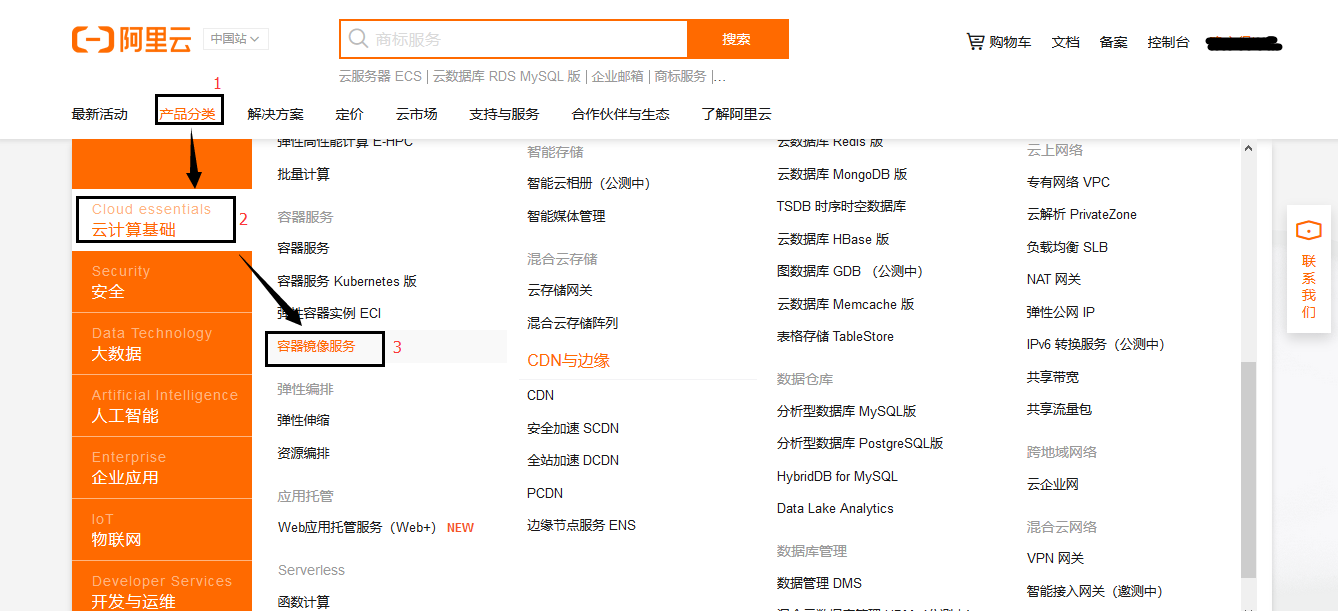Screen dimensions: 1338x611
Task: Open 容器服务 Kubernetes 版
Action: pos(347,281)
